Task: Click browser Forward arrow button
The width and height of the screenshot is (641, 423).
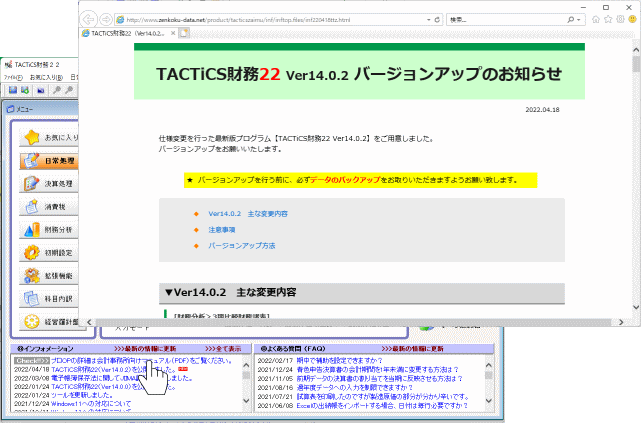Action: pos(106,19)
